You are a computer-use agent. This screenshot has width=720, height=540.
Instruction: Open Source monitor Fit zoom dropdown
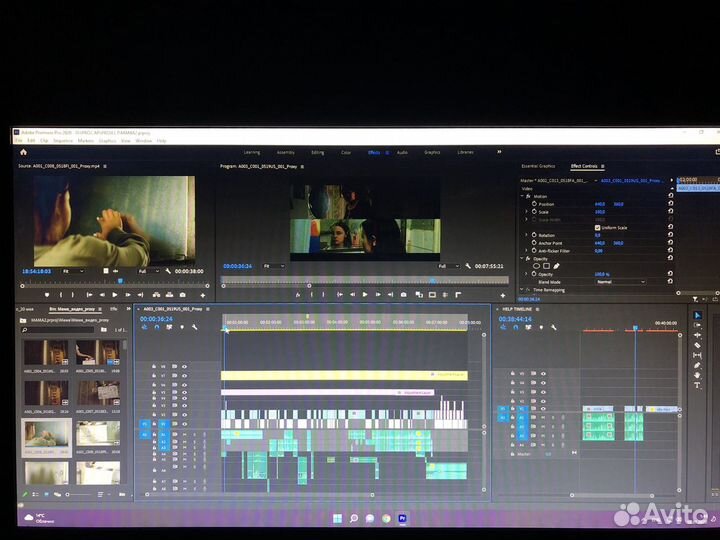(x=73, y=271)
